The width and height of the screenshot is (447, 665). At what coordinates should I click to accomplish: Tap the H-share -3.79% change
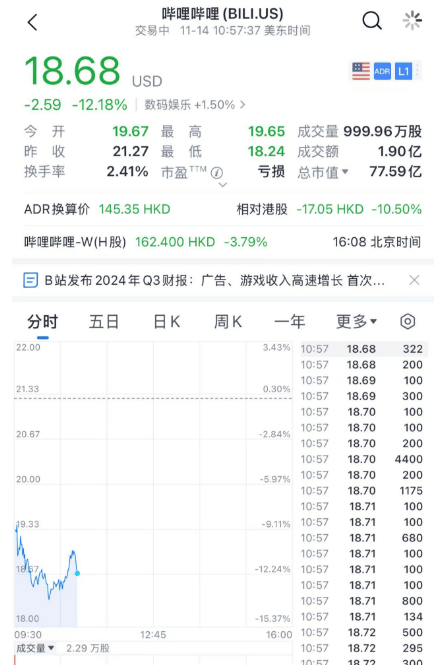[246, 242]
